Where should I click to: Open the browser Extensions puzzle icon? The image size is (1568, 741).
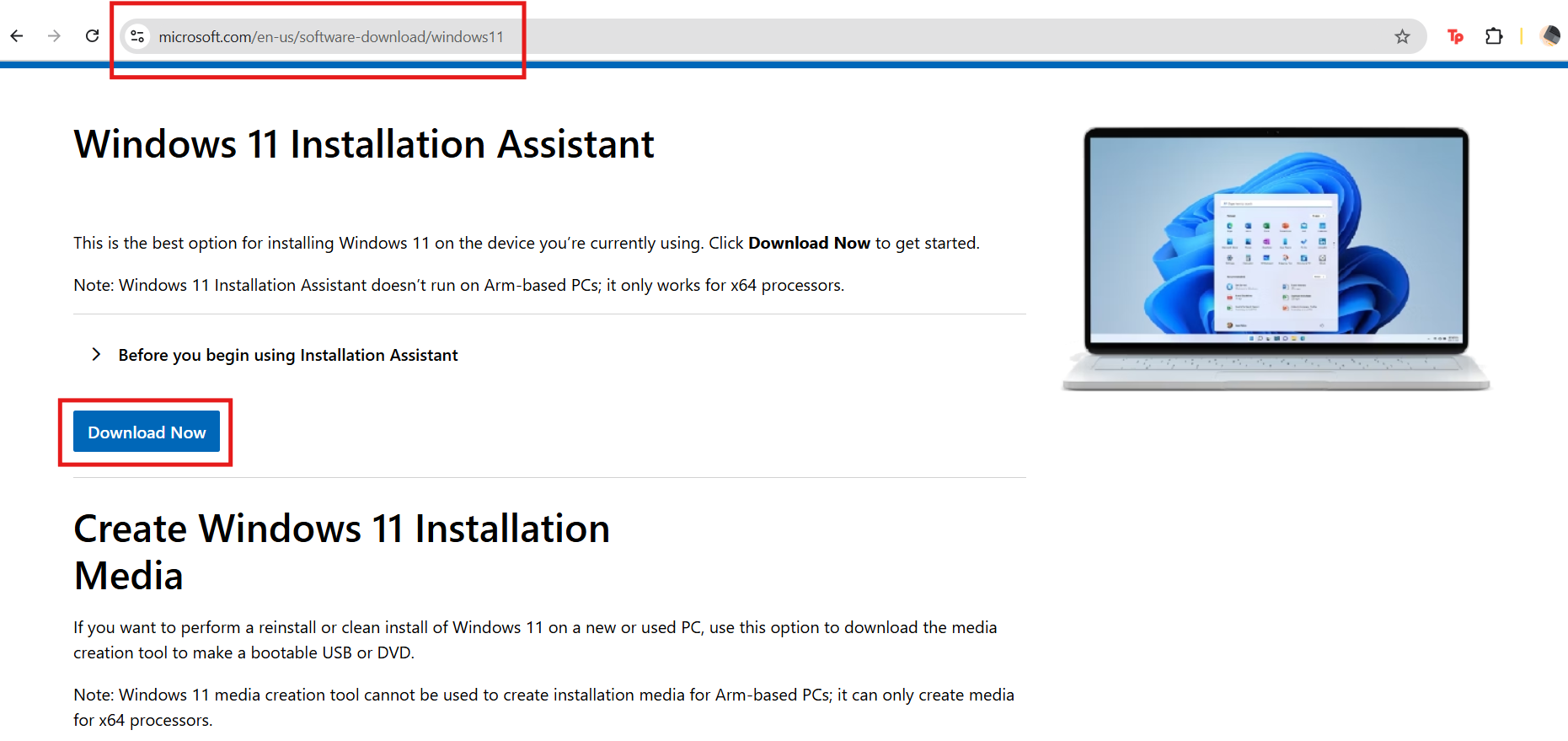1494,36
